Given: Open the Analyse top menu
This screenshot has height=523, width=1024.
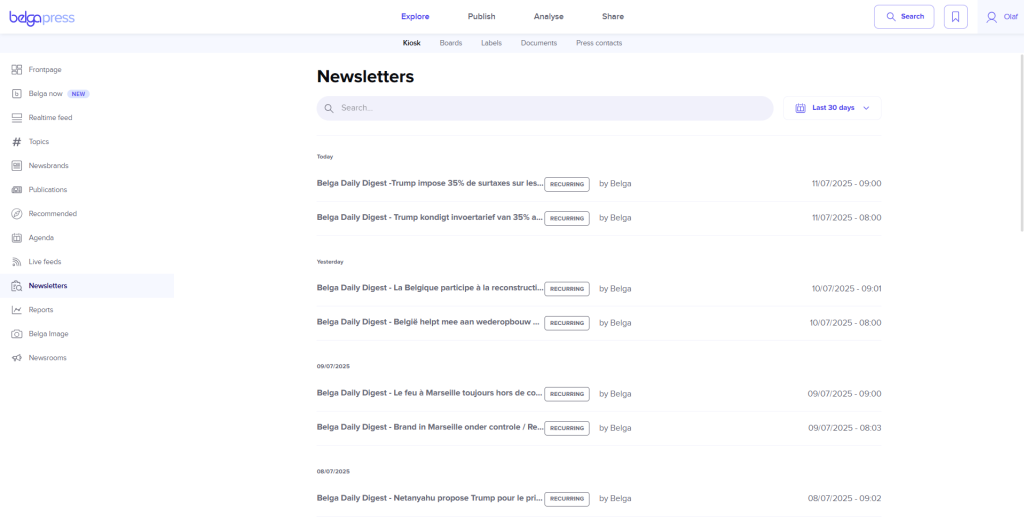Looking at the screenshot, I should (548, 17).
